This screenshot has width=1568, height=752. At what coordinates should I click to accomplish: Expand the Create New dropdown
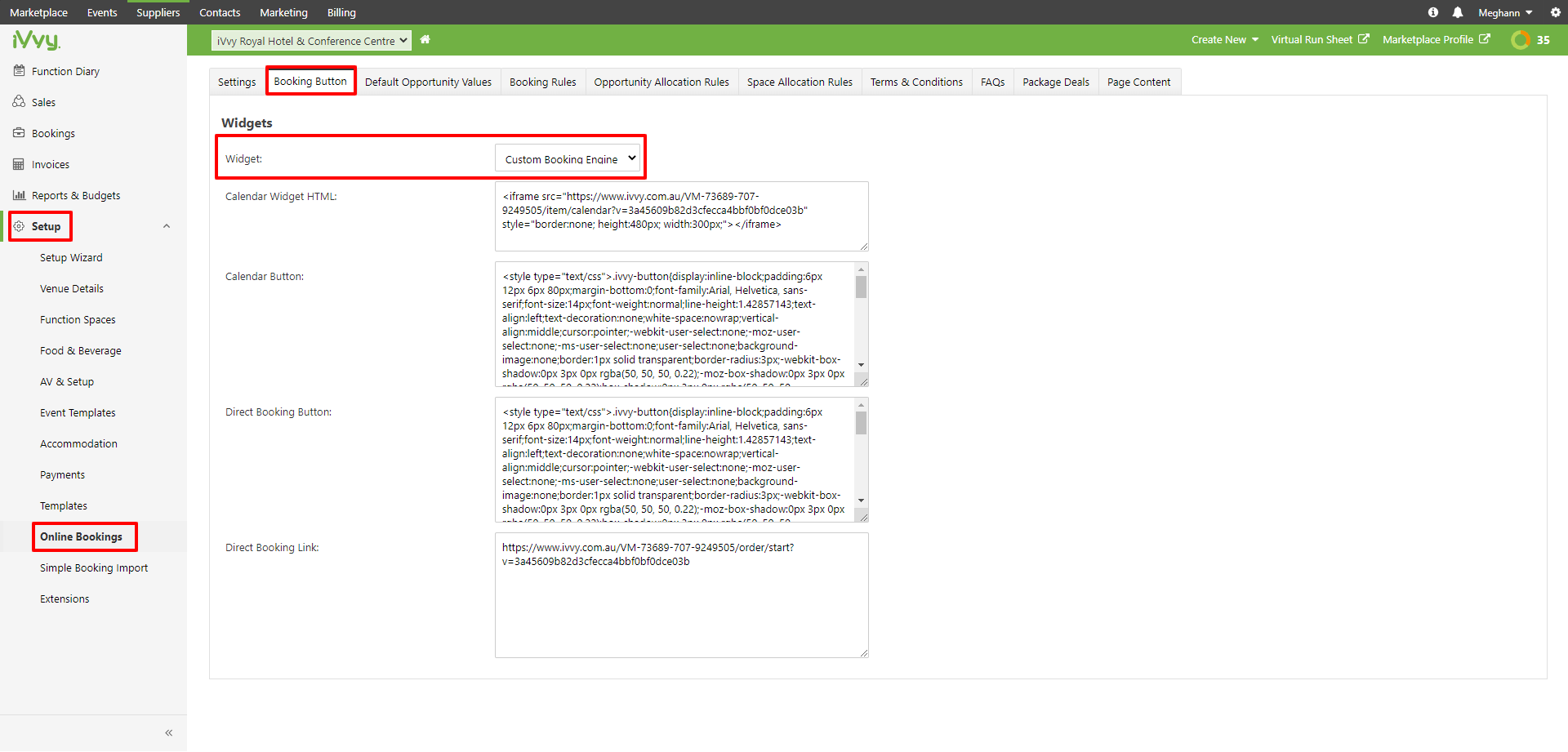coord(1224,39)
